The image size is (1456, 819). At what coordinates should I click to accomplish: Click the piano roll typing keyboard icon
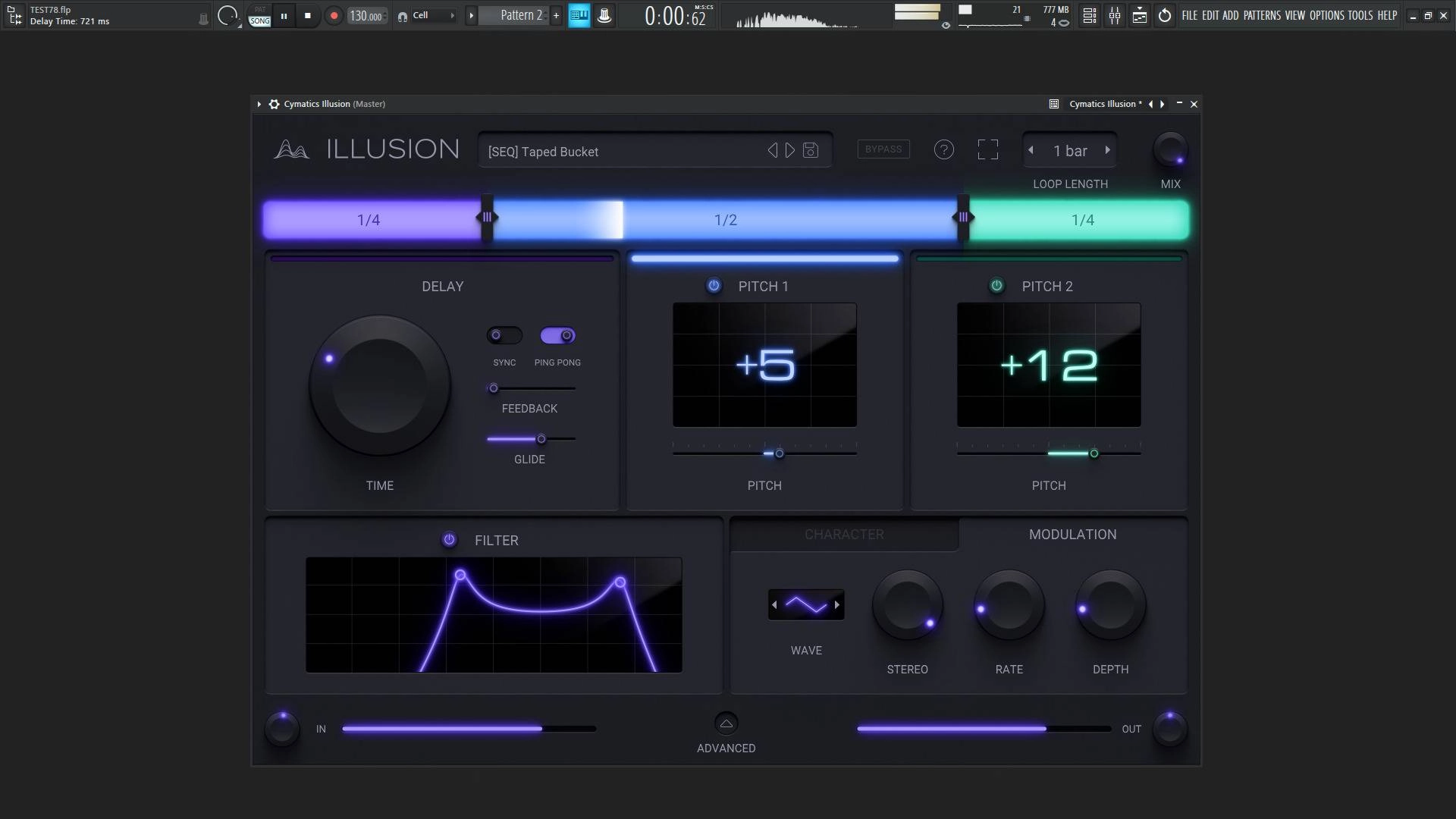point(579,15)
